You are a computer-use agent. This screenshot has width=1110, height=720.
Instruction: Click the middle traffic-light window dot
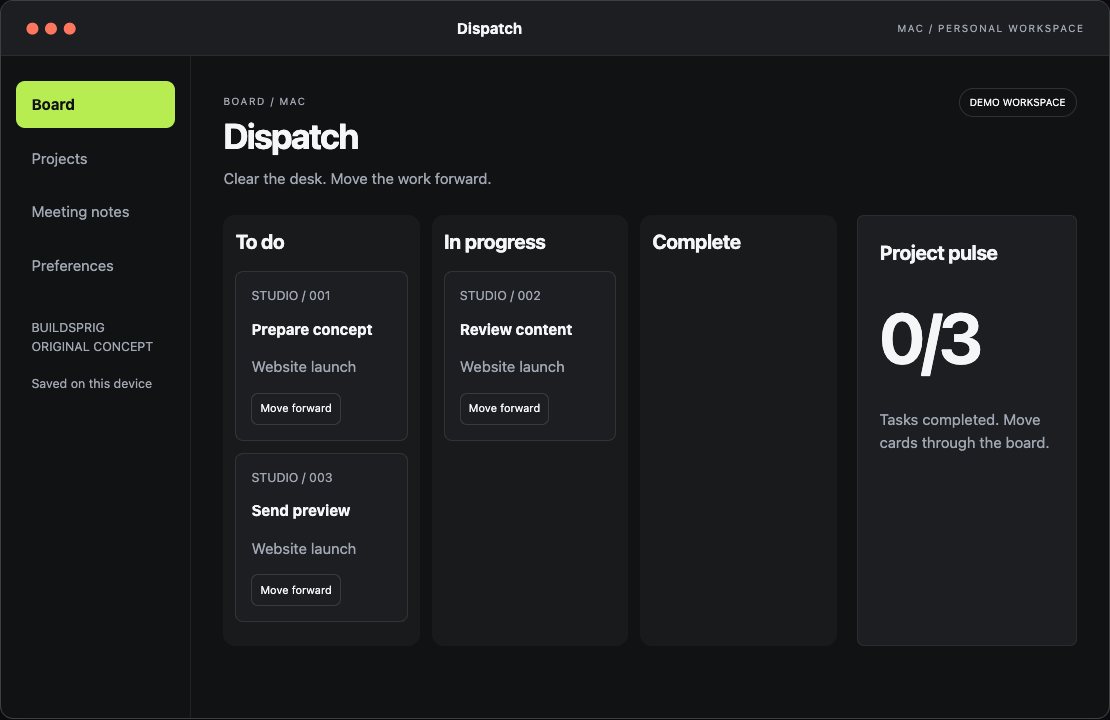[x=51, y=28]
